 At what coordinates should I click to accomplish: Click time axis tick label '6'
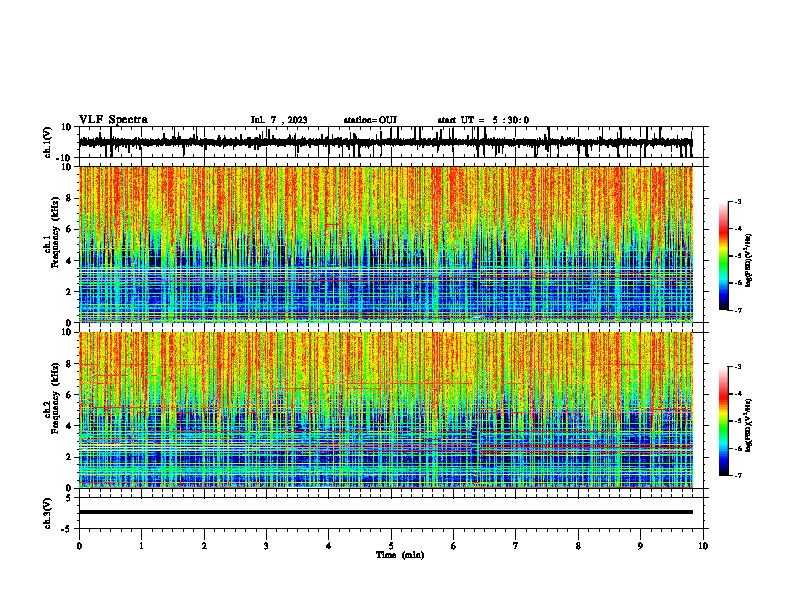point(454,546)
